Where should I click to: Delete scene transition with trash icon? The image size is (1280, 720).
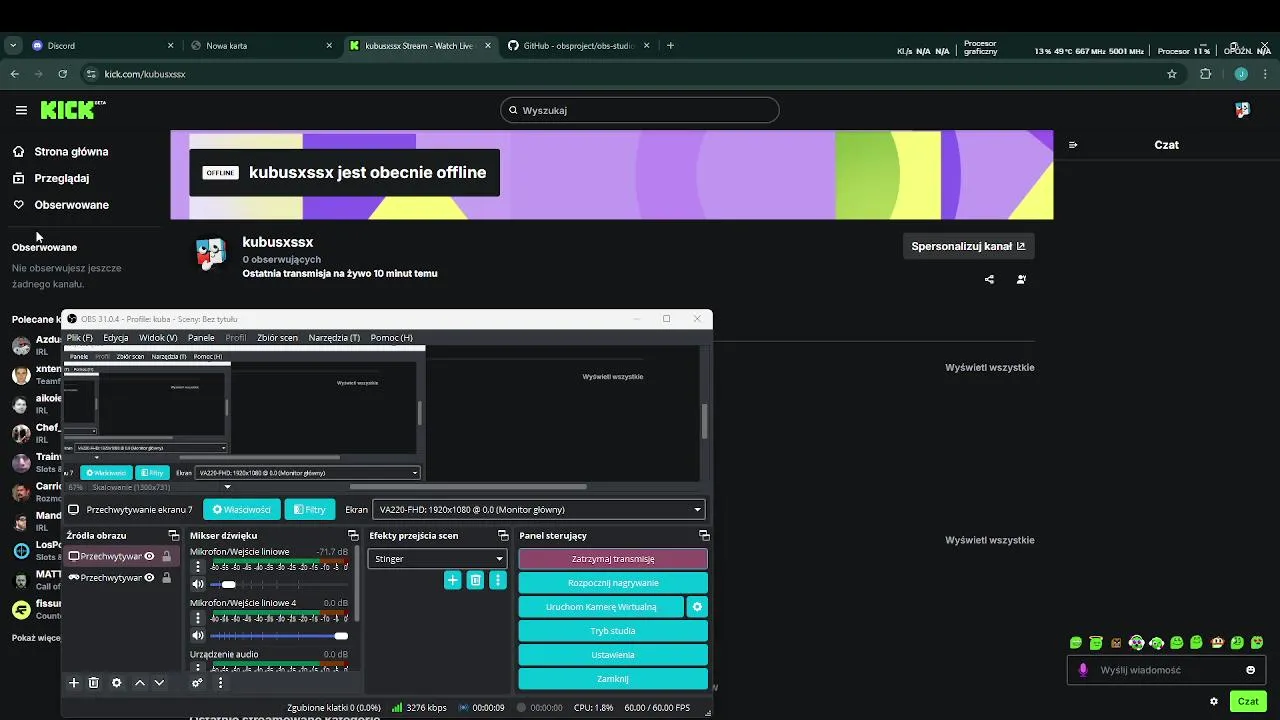point(476,580)
